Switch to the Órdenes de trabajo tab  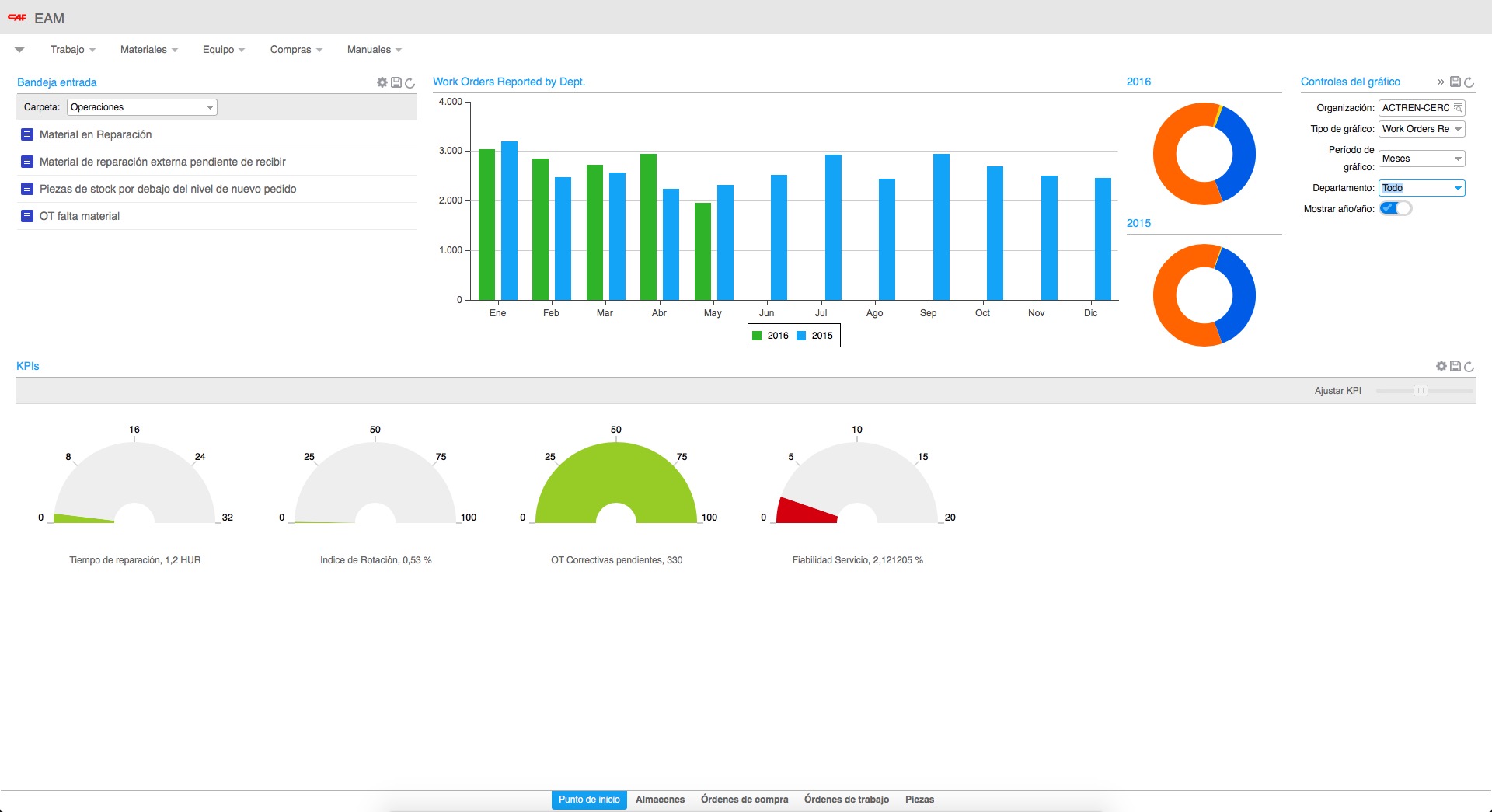[846, 800]
